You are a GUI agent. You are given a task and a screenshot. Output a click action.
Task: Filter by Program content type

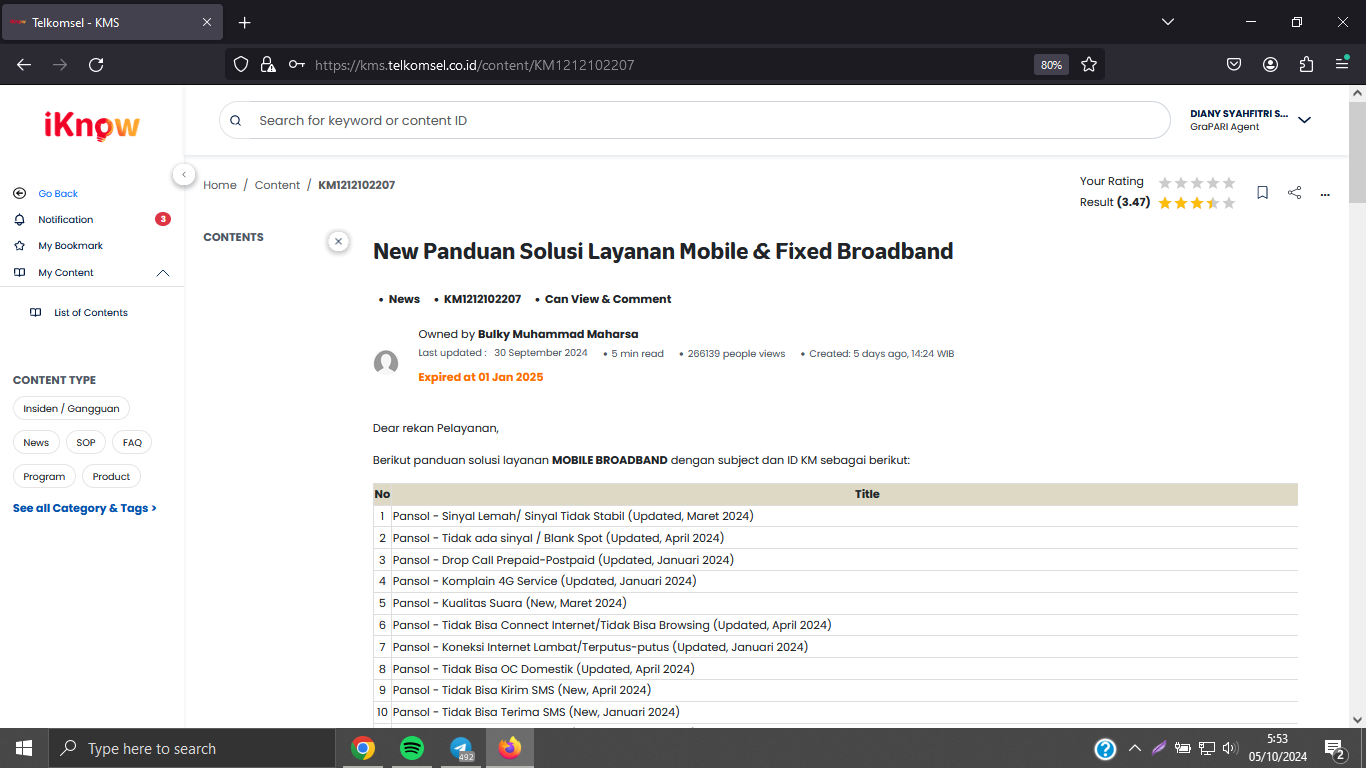[x=44, y=476]
